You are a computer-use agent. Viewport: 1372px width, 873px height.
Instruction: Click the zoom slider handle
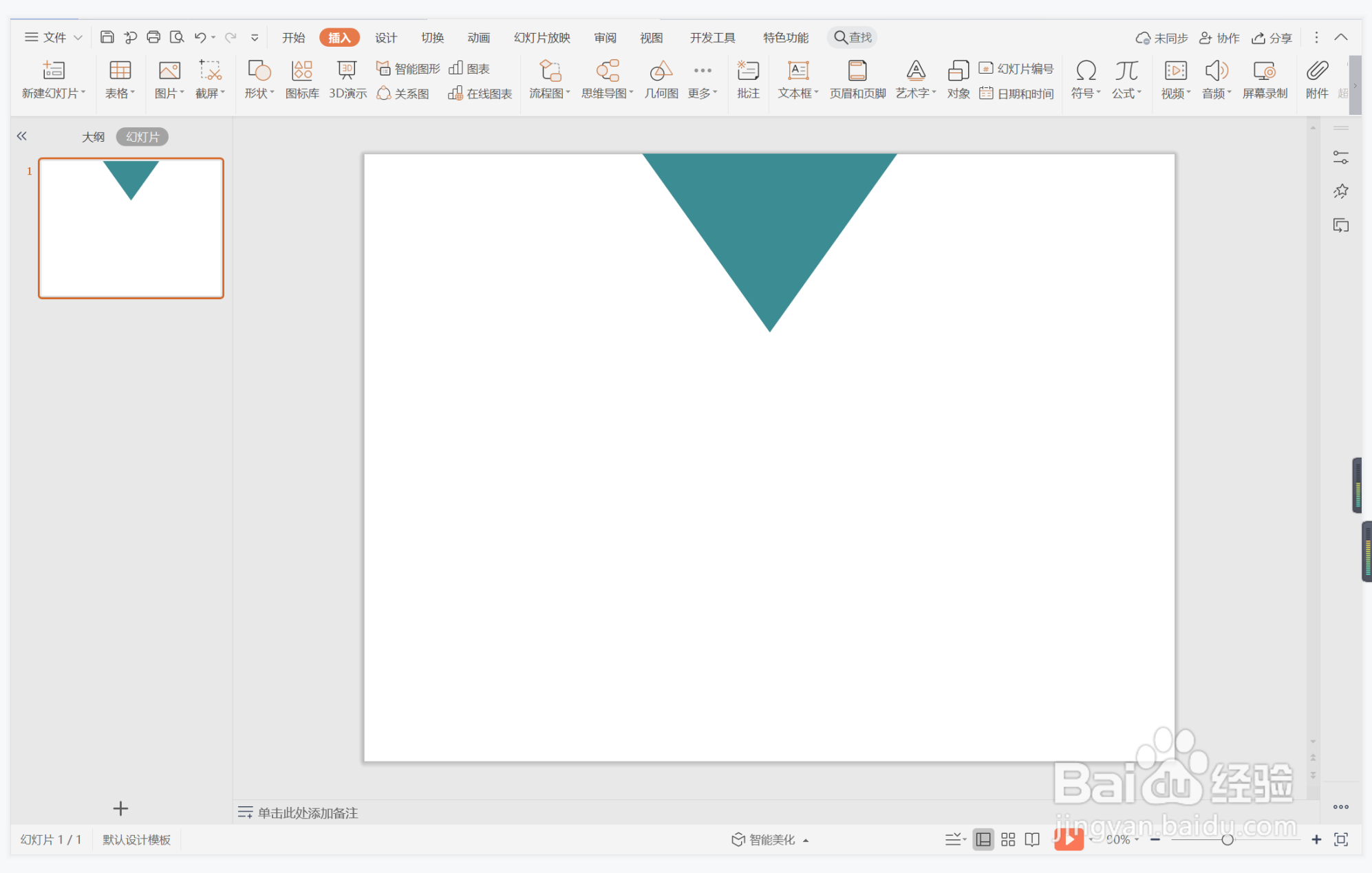point(1227,839)
